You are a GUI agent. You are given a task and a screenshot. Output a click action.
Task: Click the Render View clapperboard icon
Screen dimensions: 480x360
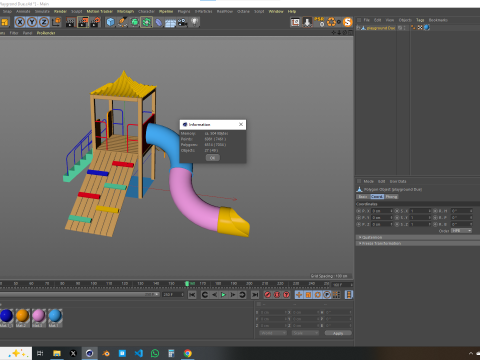[70, 22]
